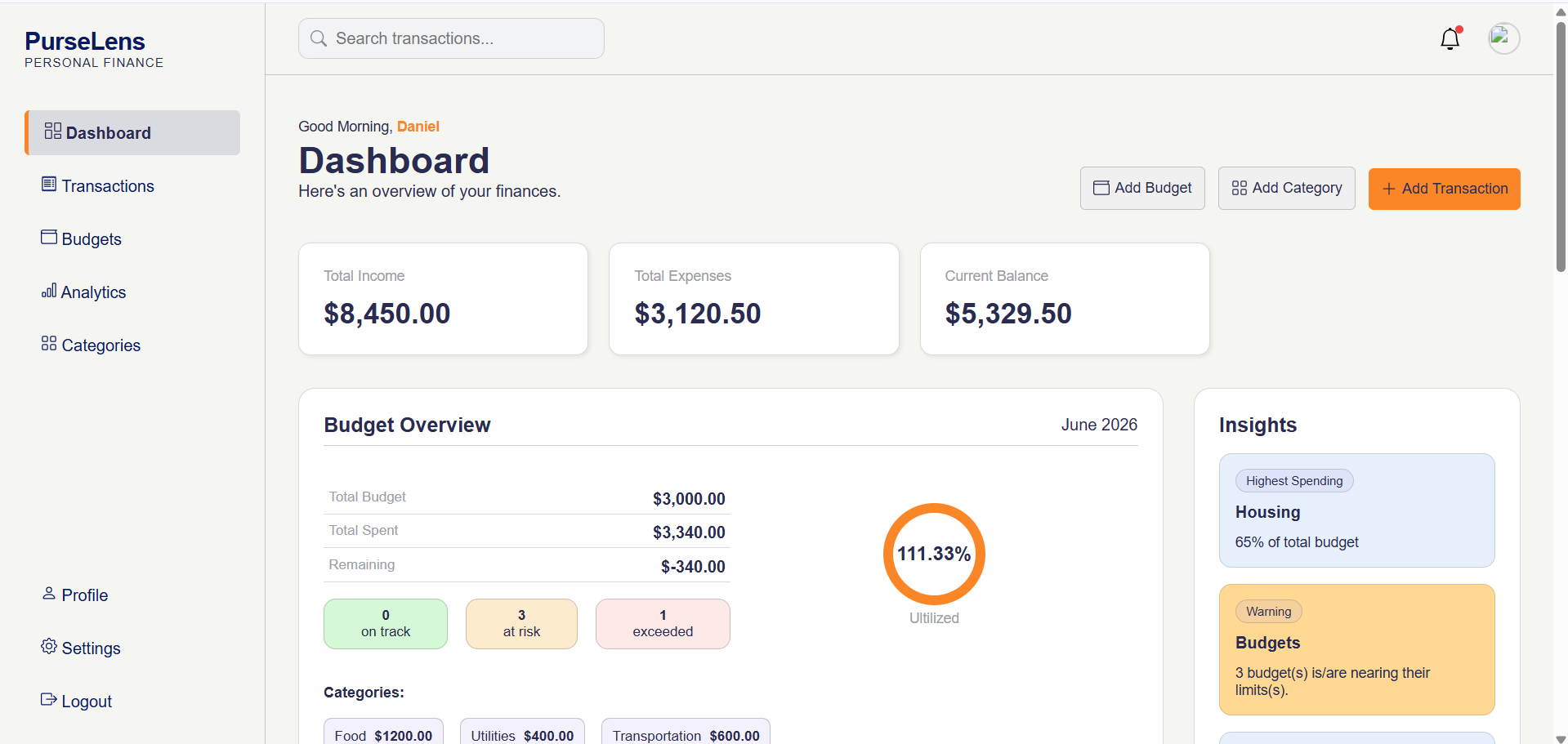1568x744 pixels.
Task: Open the Current Balance card
Action: coord(1065,299)
